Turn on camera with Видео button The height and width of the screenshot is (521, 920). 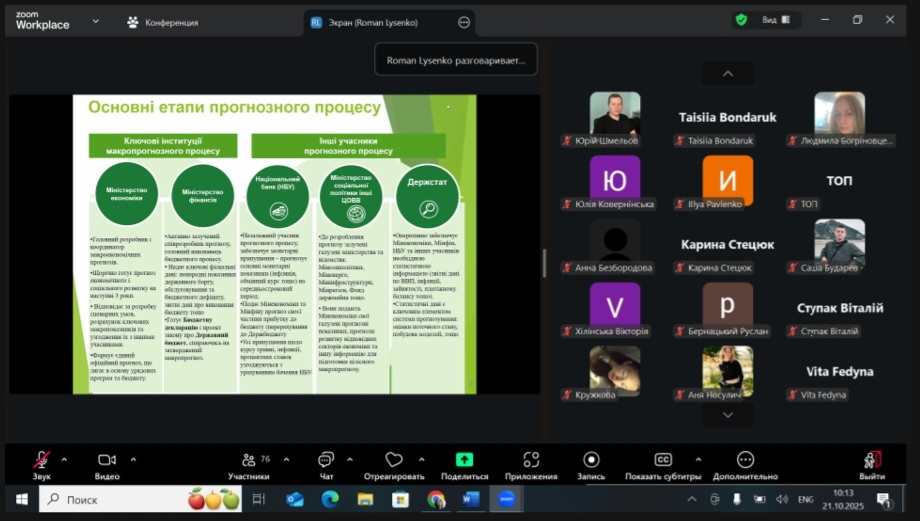106,465
